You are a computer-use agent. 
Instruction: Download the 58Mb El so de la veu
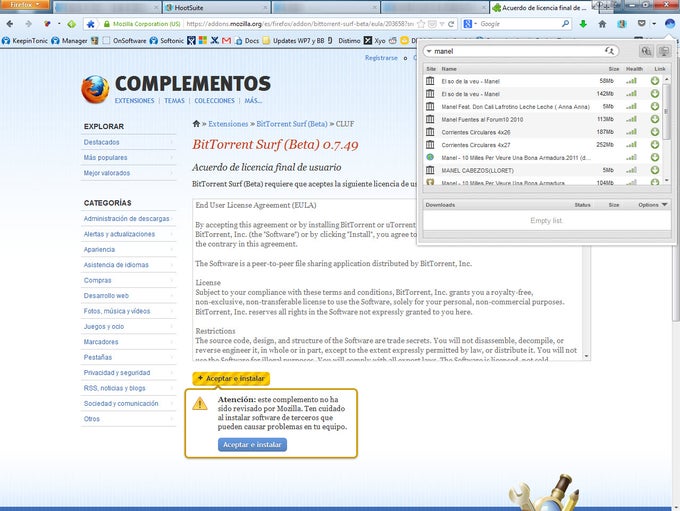click(655, 81)
